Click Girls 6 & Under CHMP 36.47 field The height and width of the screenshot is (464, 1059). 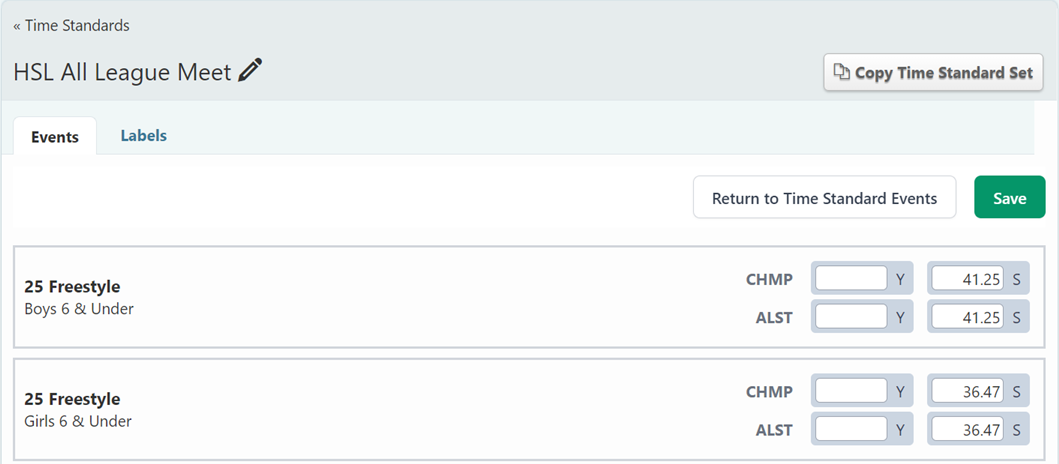coord(967,392)
